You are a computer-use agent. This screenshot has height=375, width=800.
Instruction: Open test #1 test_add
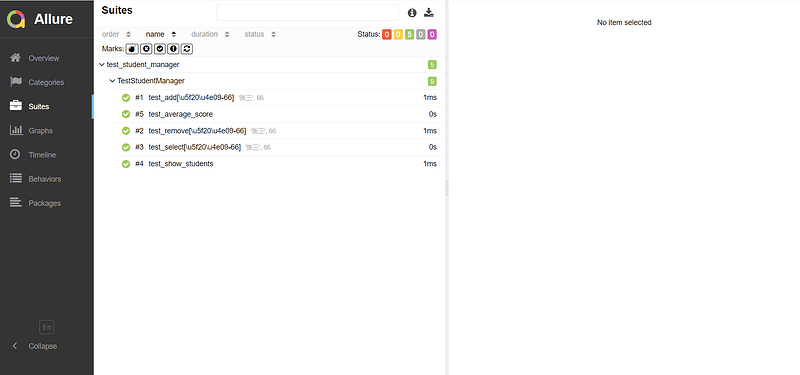279,97
